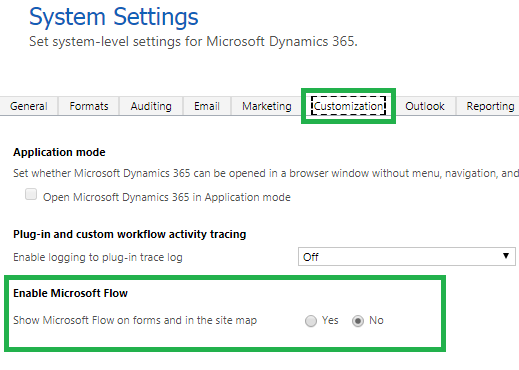Image resolution: width=519 pixels, height=370 pixels.
Task: Click the 'Set whether Microsoft Dynamics 365 can be opened' description
Action: pos(266,173)
